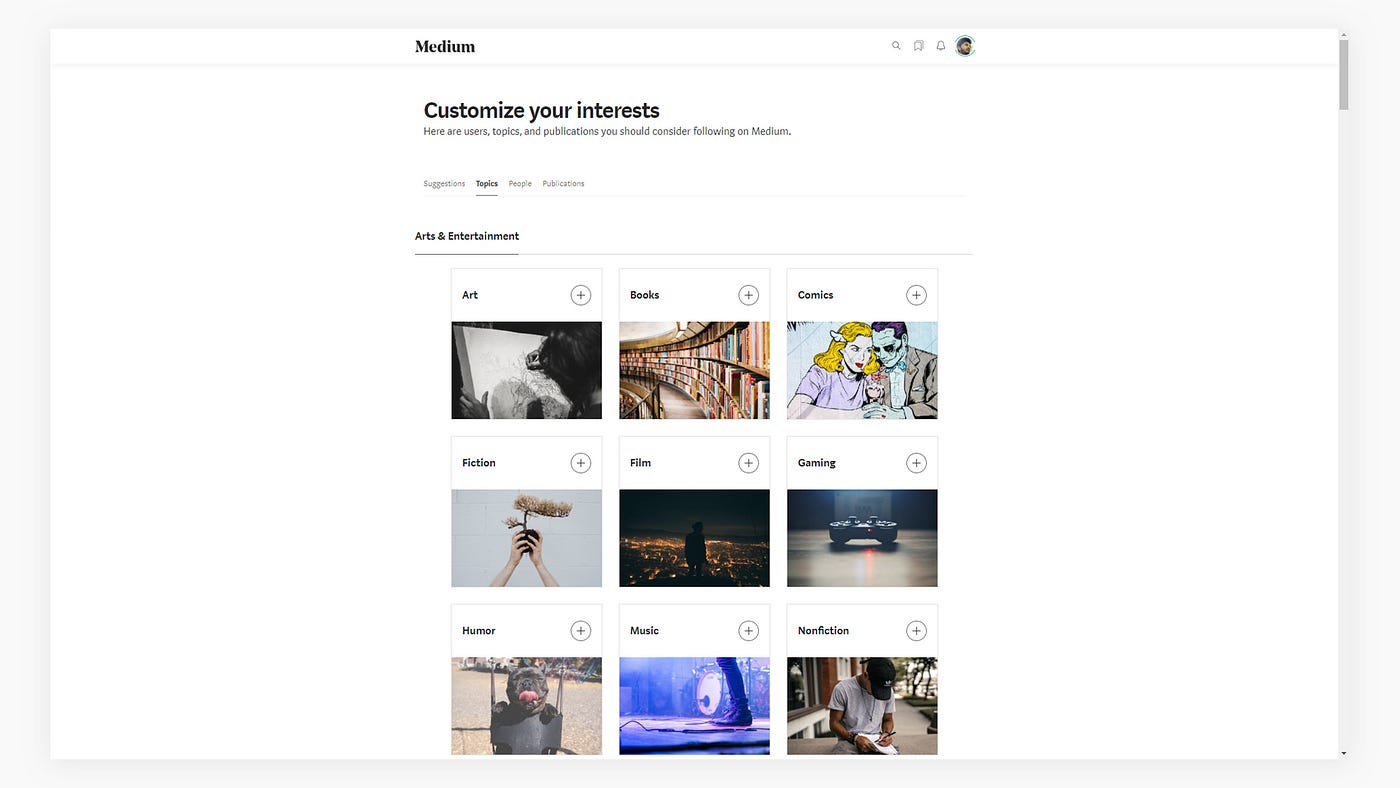Image resolution: width=1400 pixels, height=788 pixels.
Task: Open the Books library shelf thumbnail
Action: pyautogui.click(x=694, y=369)
